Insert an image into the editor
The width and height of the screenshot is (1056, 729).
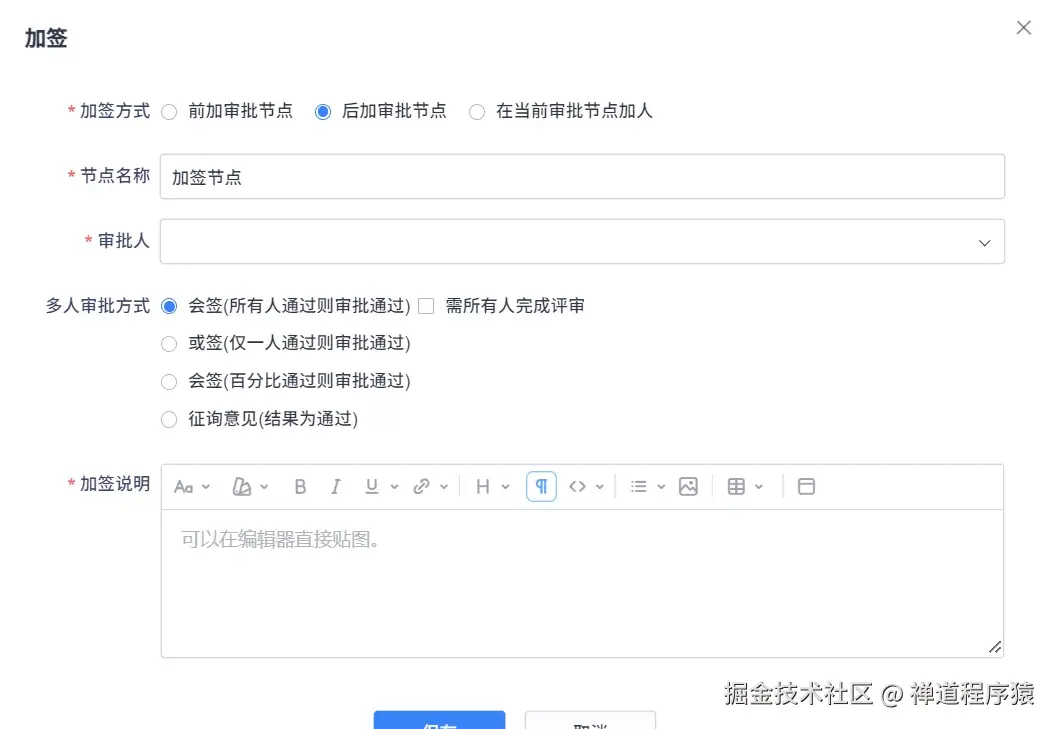(687, 486)
